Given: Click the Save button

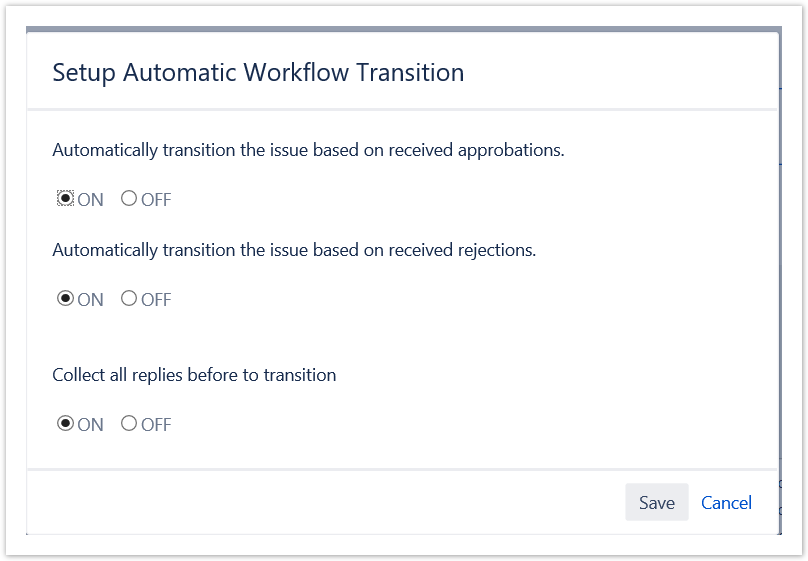Looking at the screenshot, I should pos(656,503).
